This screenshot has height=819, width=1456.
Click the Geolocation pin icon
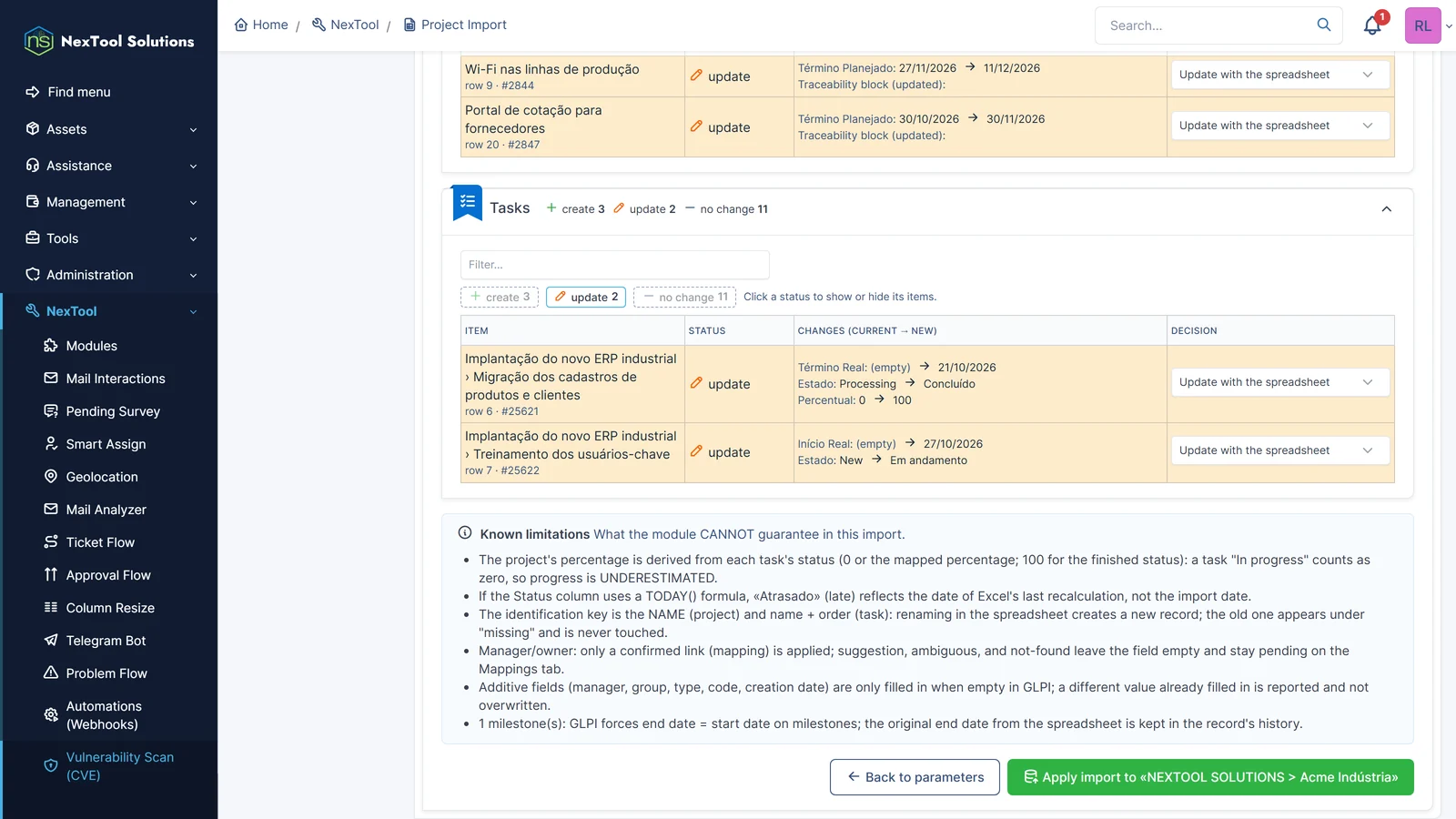click(x=51, y=477)
